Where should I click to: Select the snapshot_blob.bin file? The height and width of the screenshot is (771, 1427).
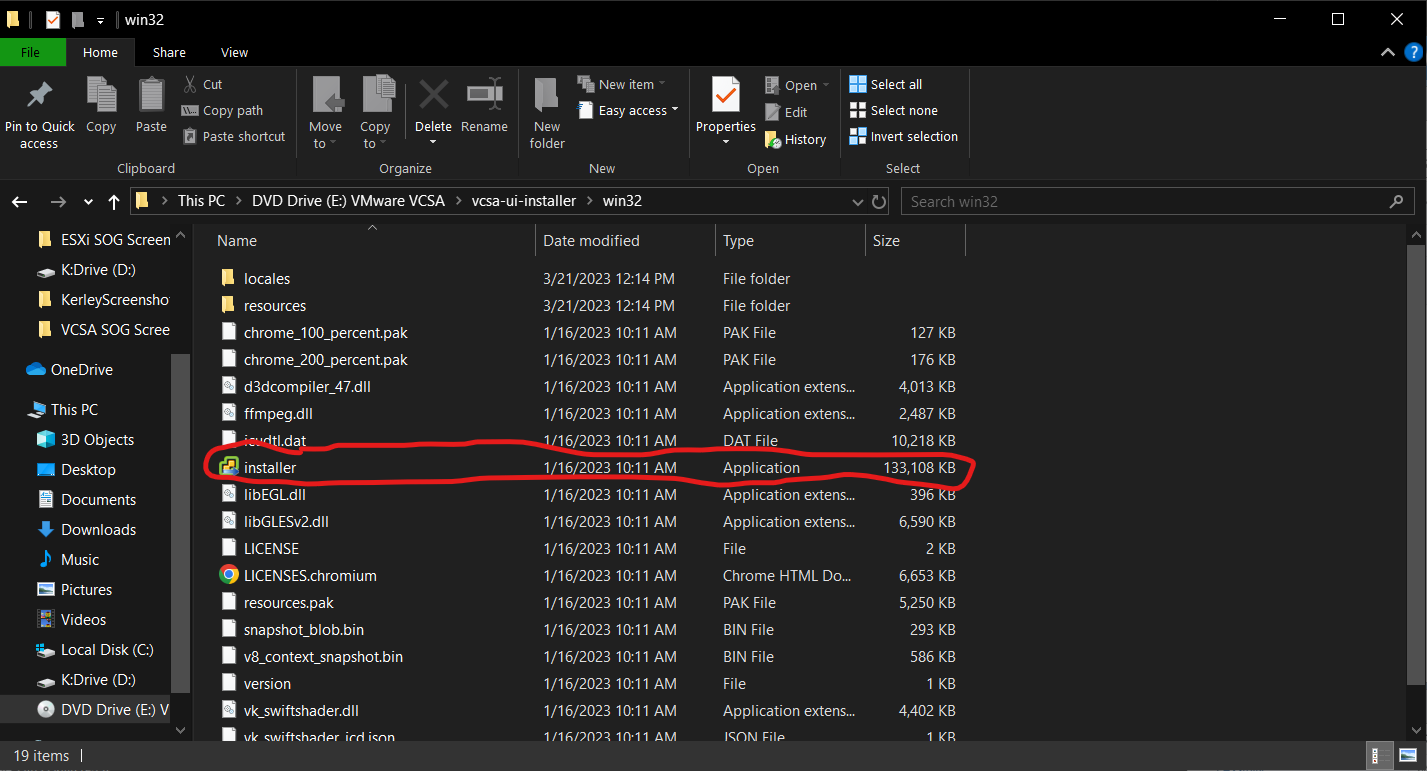303,629
